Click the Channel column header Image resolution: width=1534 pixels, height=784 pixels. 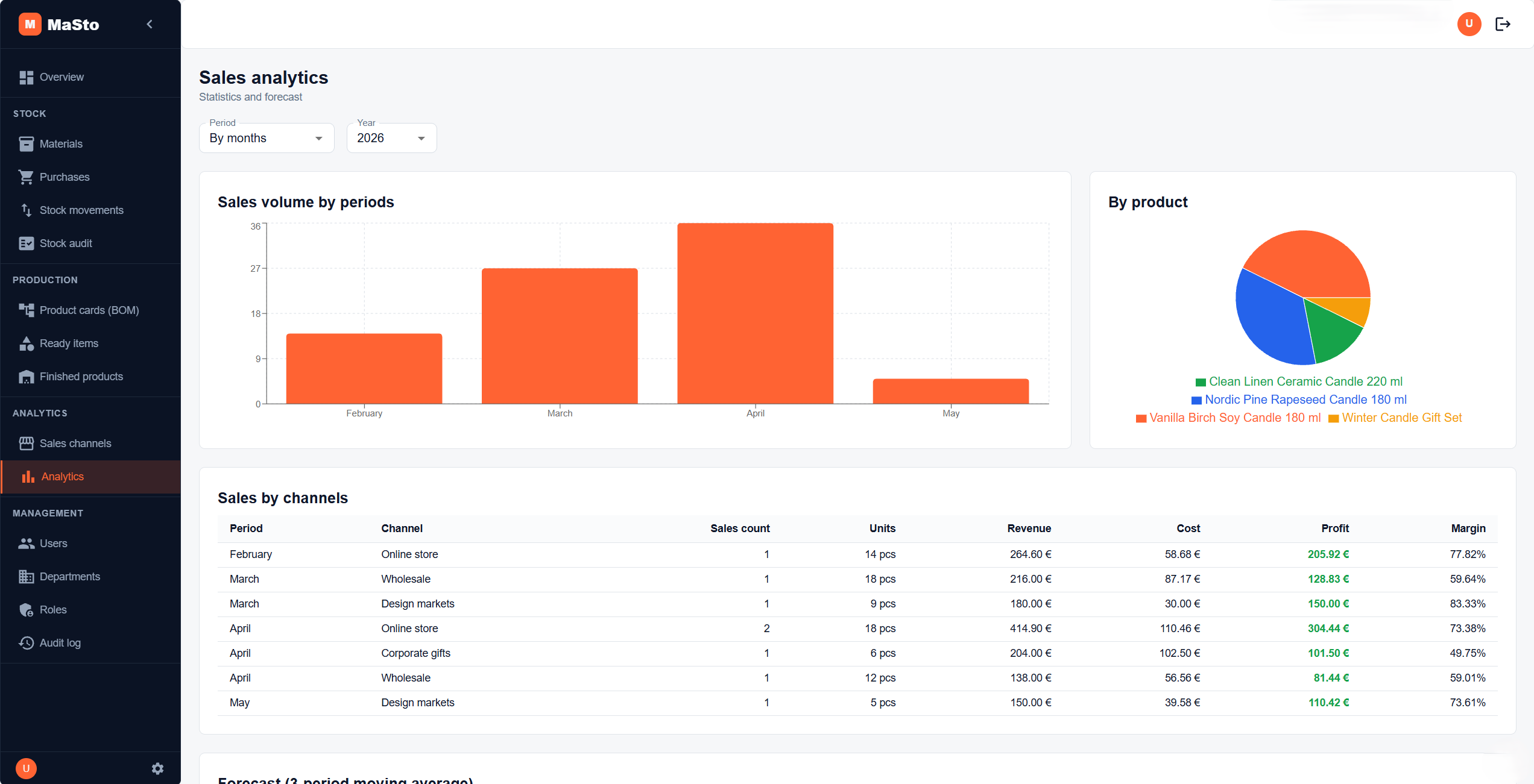[402, 528]
